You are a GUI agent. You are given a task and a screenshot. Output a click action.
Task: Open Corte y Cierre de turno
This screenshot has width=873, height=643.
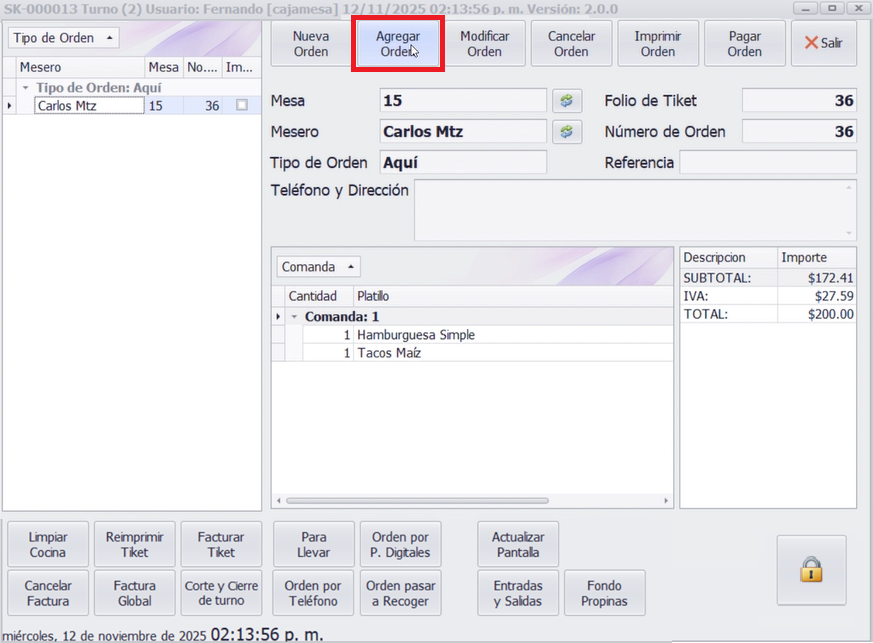coord(221,593)
